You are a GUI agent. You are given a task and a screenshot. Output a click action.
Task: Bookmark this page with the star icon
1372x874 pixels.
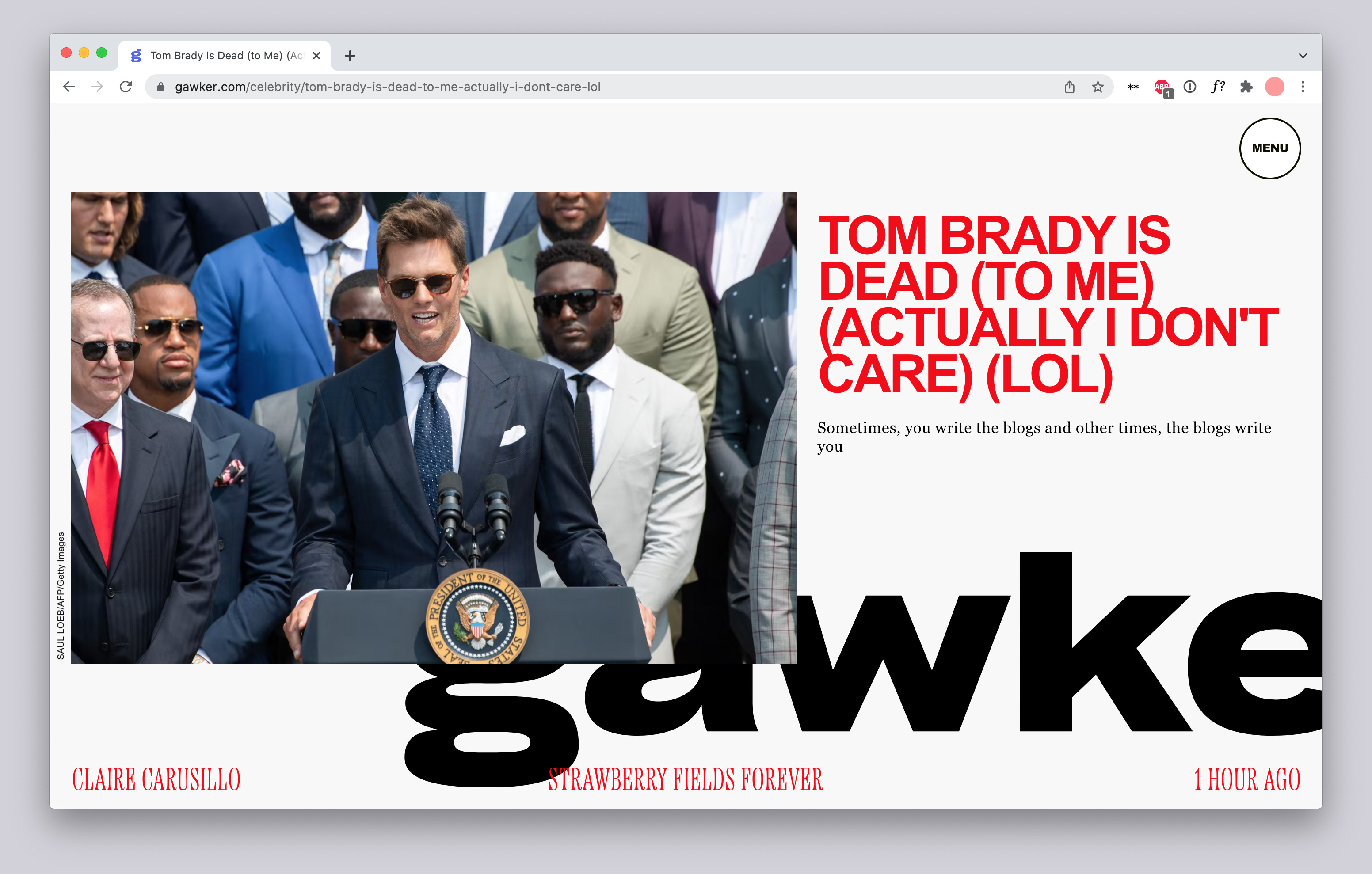point(1098,87)
